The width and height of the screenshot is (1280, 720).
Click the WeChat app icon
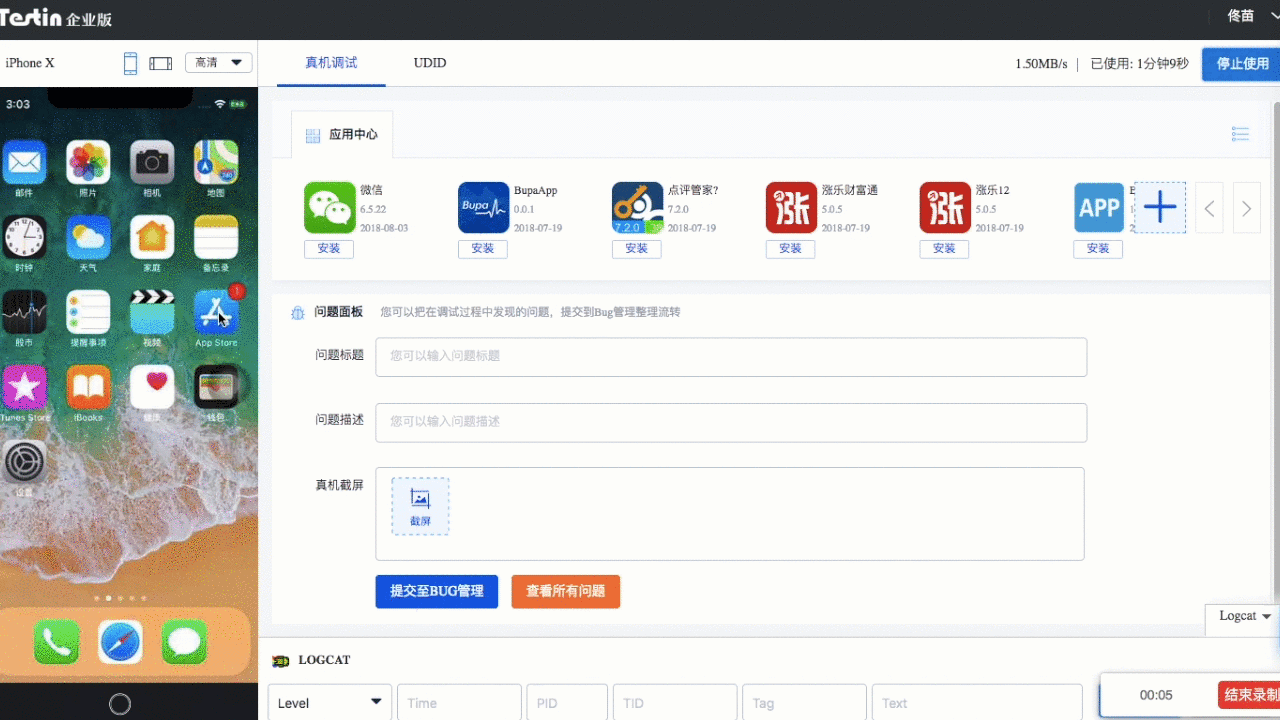[x=330, y=207]
